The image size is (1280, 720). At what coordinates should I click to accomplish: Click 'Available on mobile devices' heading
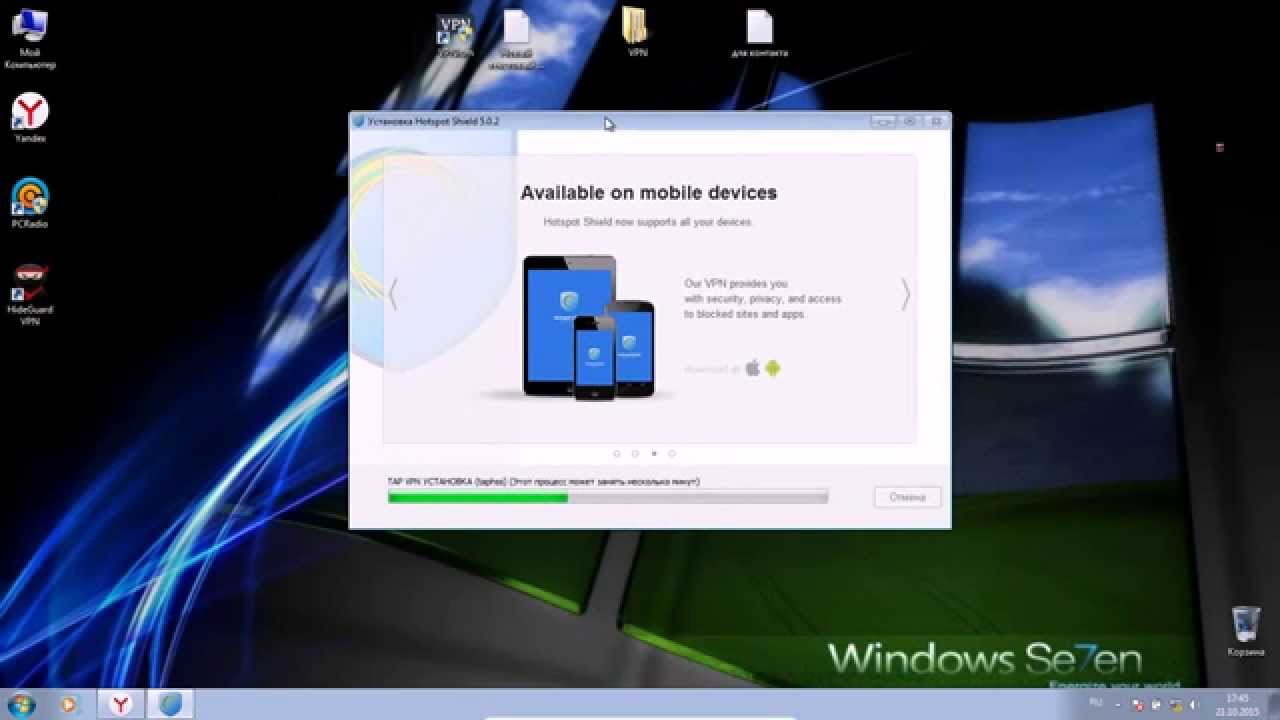(648, 193)
